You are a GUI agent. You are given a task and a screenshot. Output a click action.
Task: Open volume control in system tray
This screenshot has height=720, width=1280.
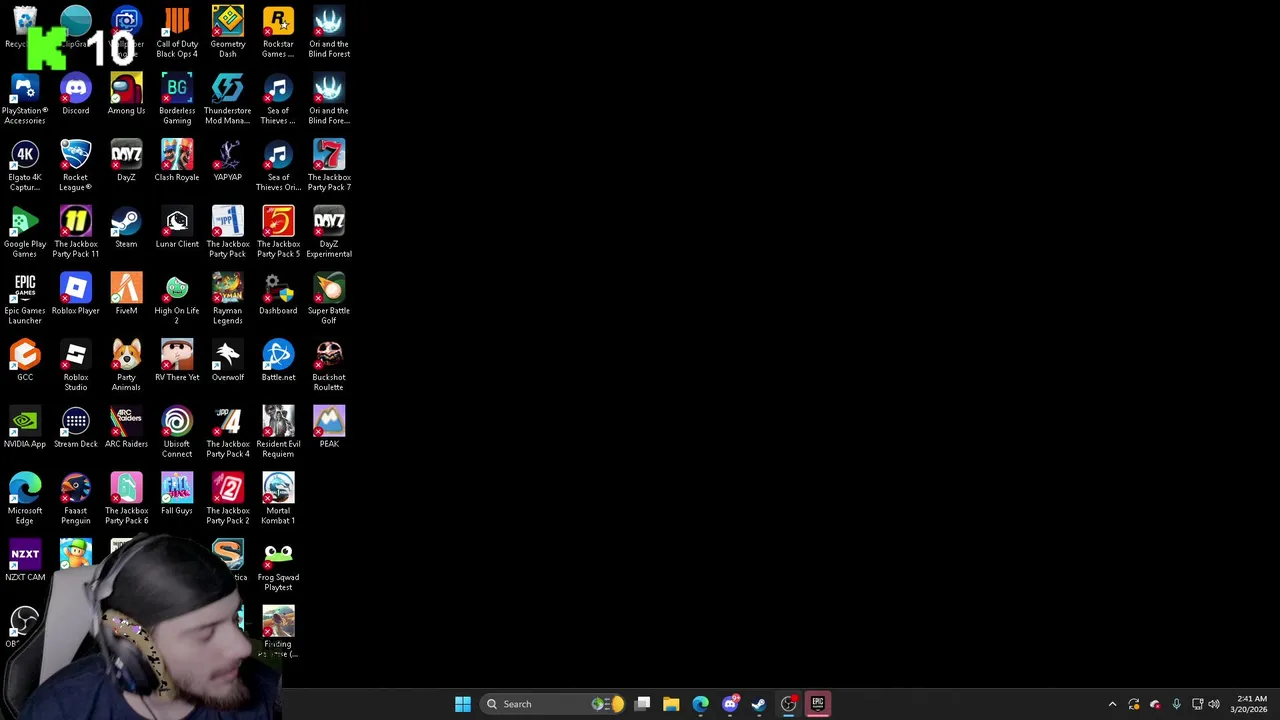tap(1214, 704)
